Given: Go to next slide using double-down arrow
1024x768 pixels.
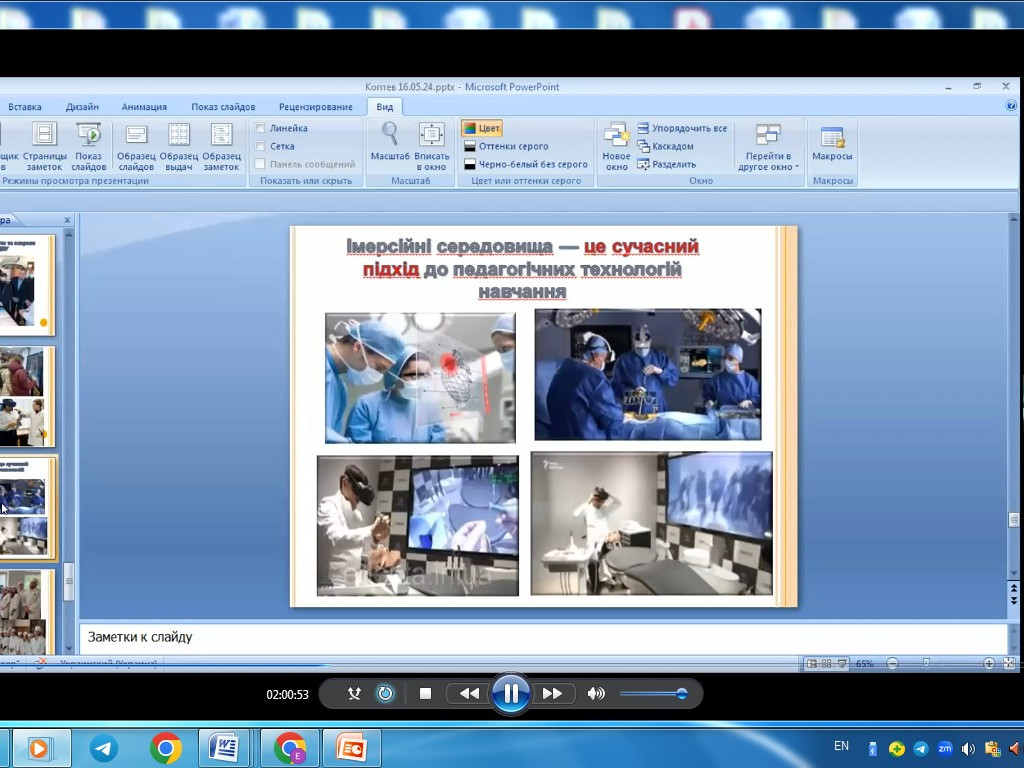Looking at the screenshot, I should [1014, 601].
